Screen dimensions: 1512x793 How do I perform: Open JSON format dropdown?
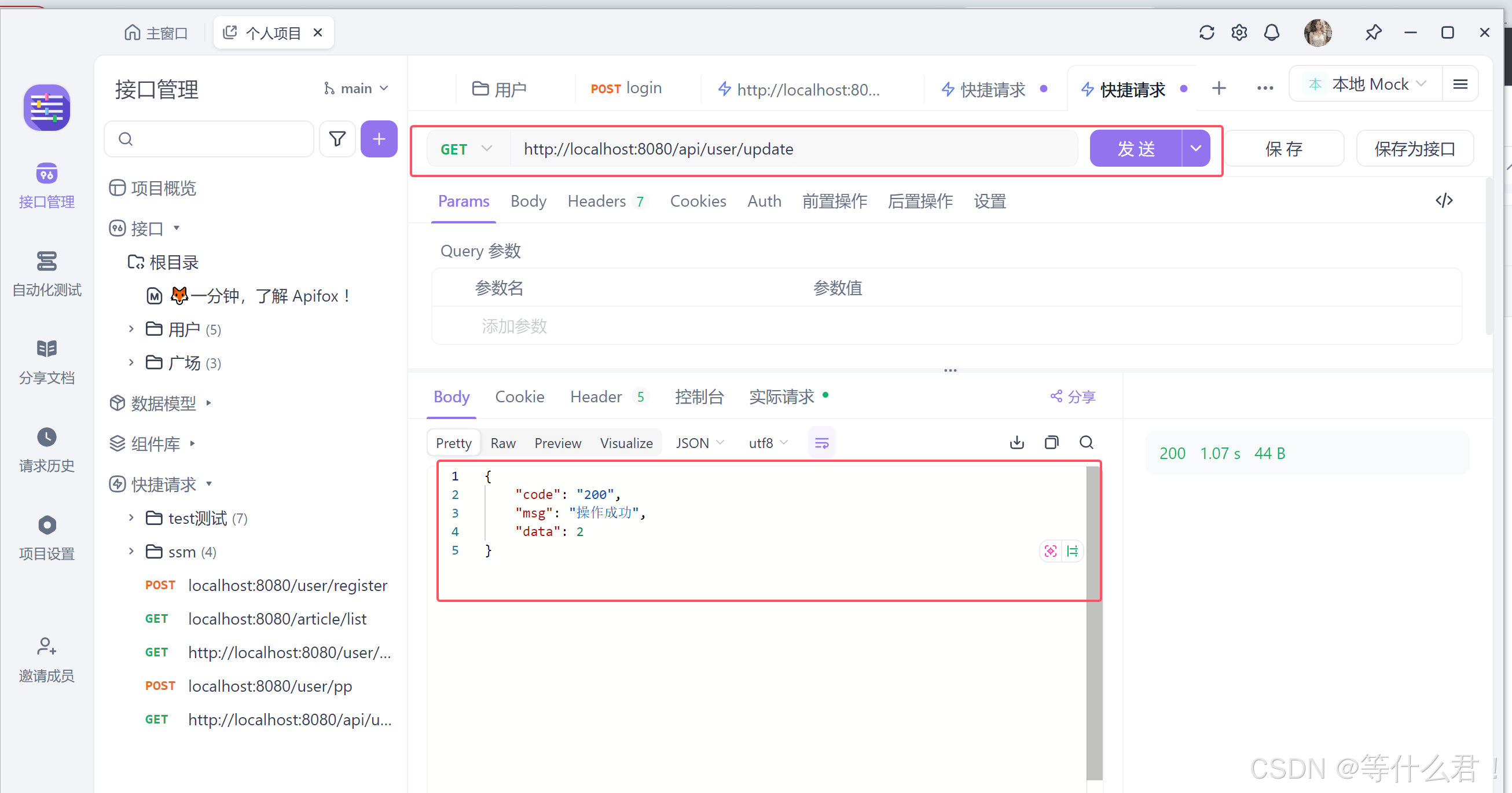pos(699,443)
